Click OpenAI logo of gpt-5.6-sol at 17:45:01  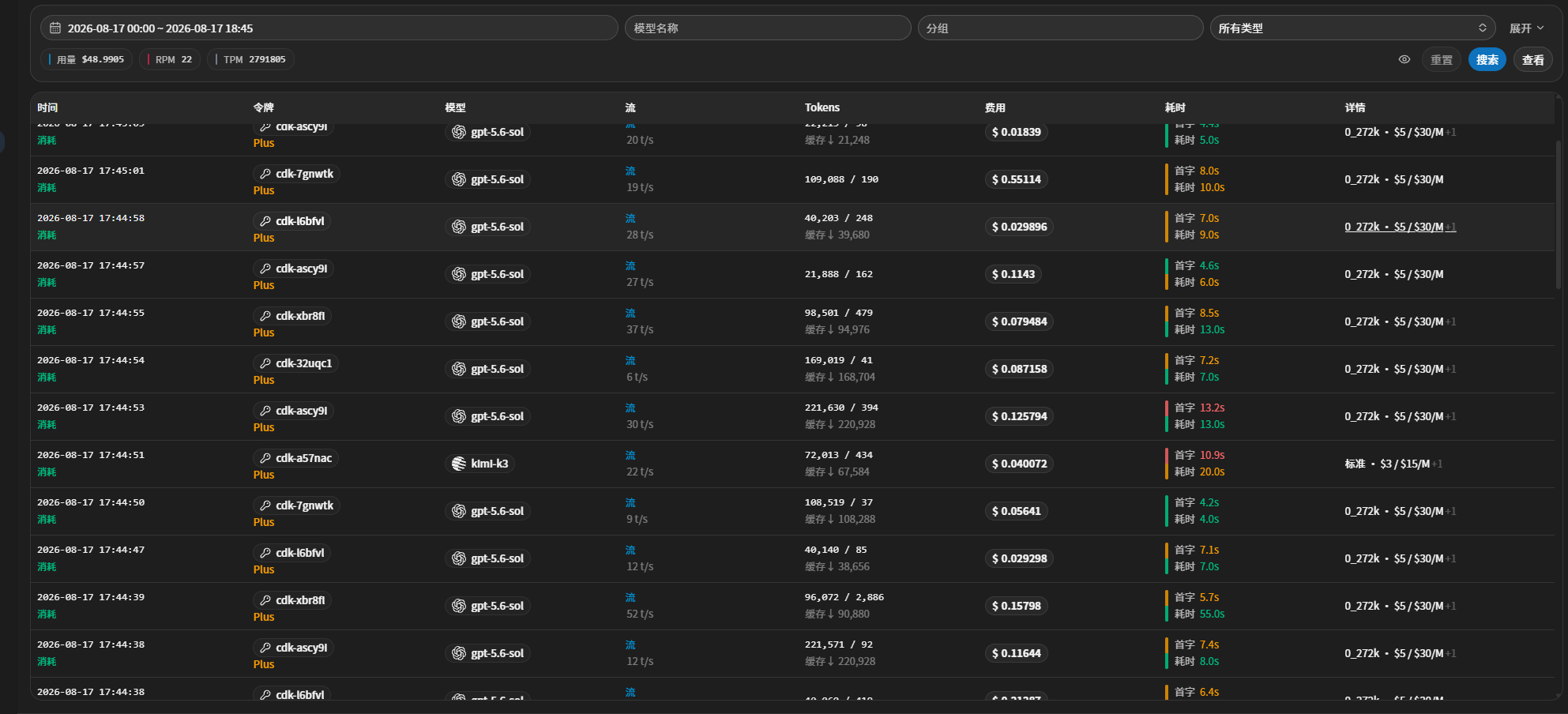tap(459, 179)
